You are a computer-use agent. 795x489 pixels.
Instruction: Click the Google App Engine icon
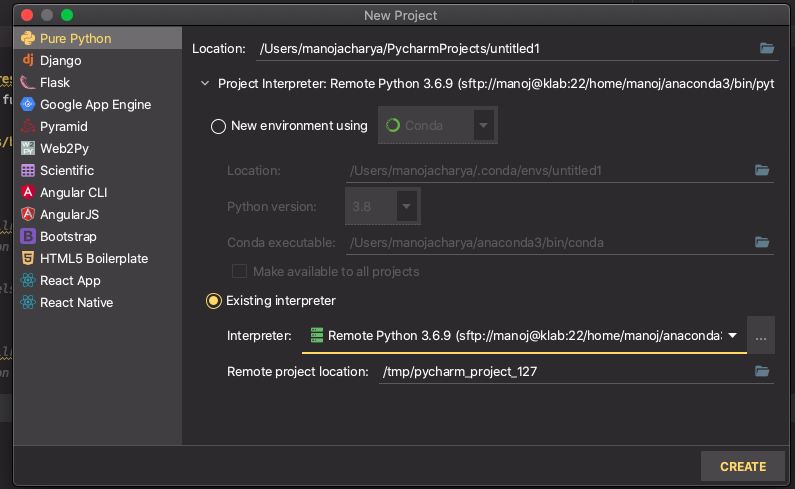[x=28, y=104]
